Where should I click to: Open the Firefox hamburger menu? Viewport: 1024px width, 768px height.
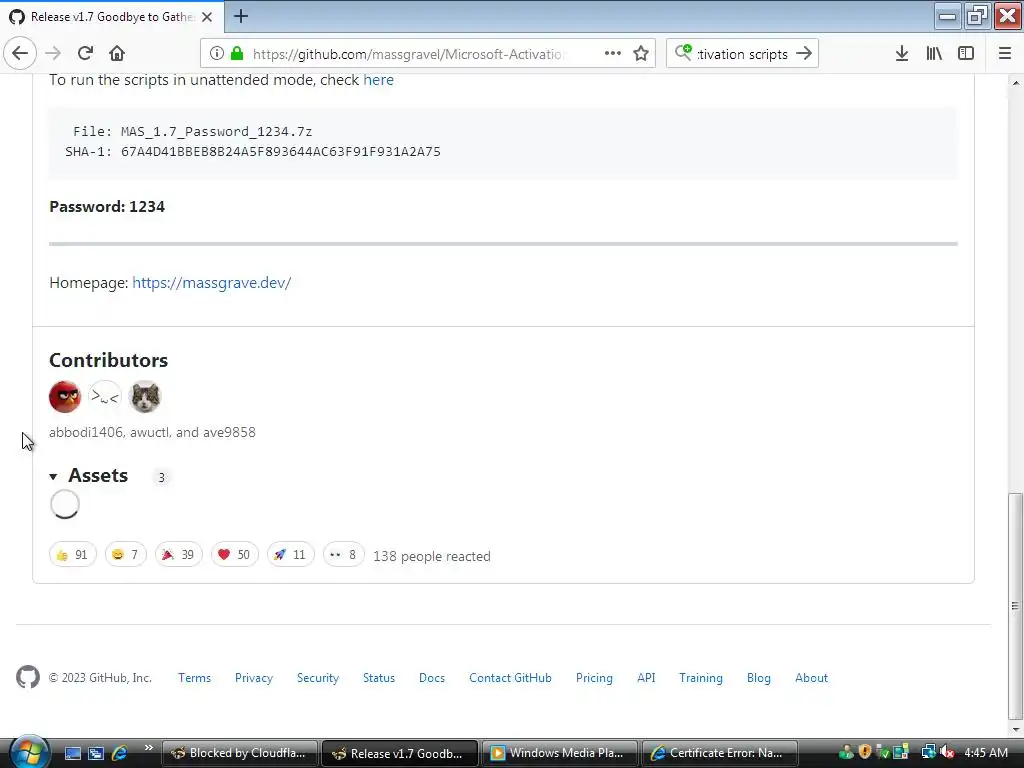point(1005,54)
